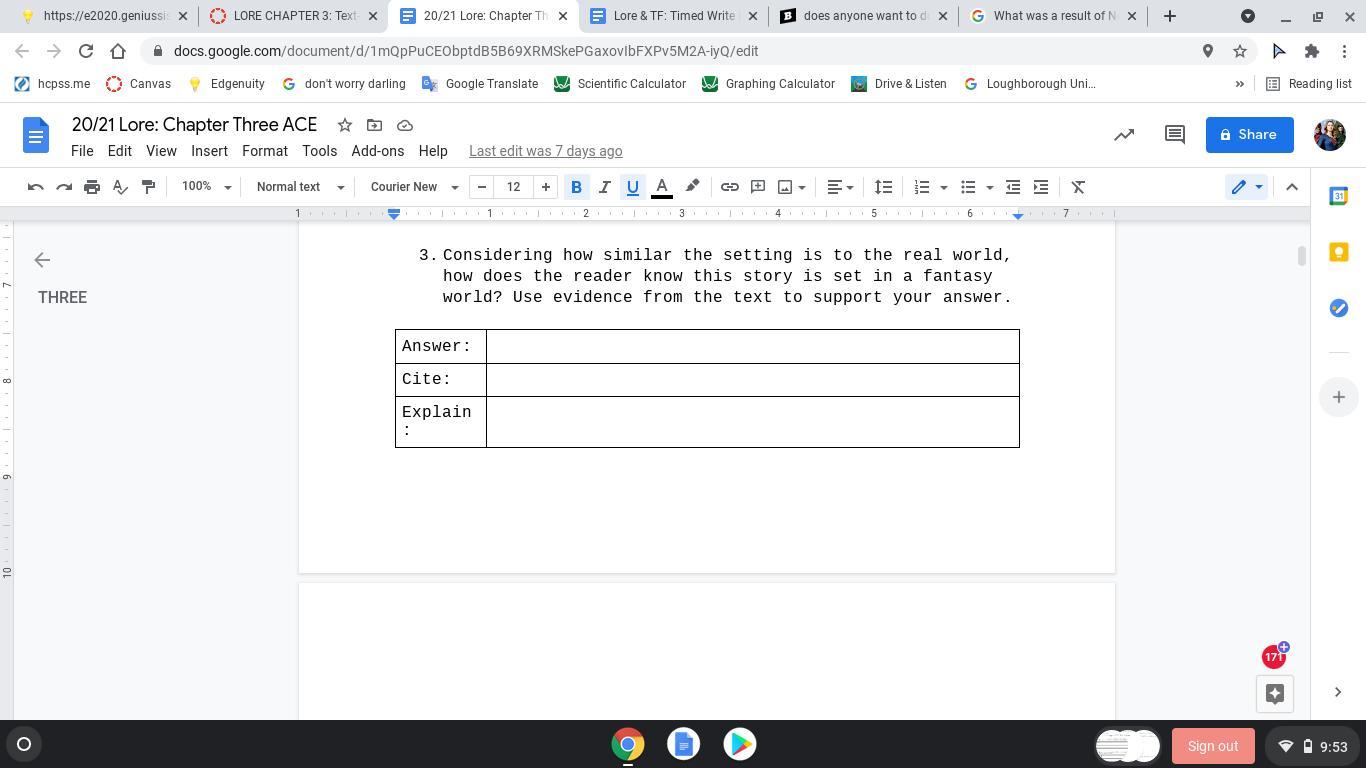Viewport: 1366px width, 768px height.
Task: Click the Clear formatting icon
Action: tap(1078, 187)
